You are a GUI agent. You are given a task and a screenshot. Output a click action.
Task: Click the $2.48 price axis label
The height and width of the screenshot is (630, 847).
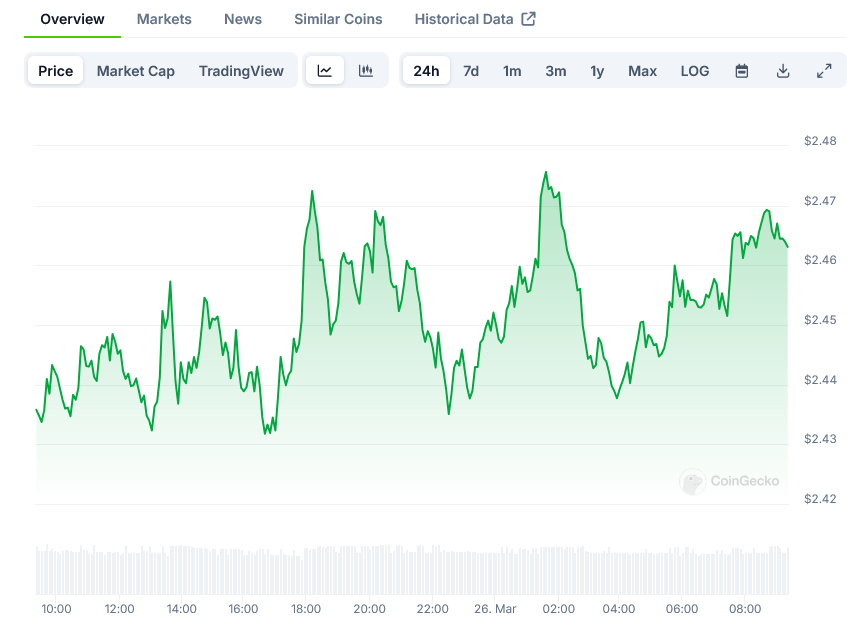(x=820, y=141)
